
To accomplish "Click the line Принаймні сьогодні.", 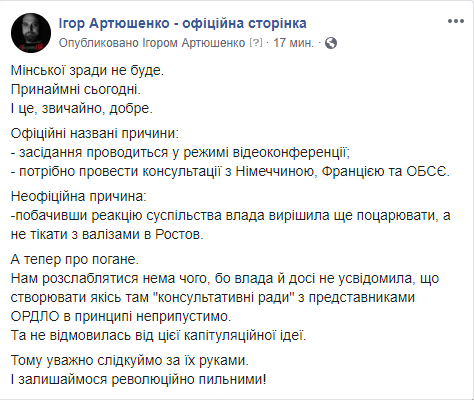I will (x=76, y=89).
